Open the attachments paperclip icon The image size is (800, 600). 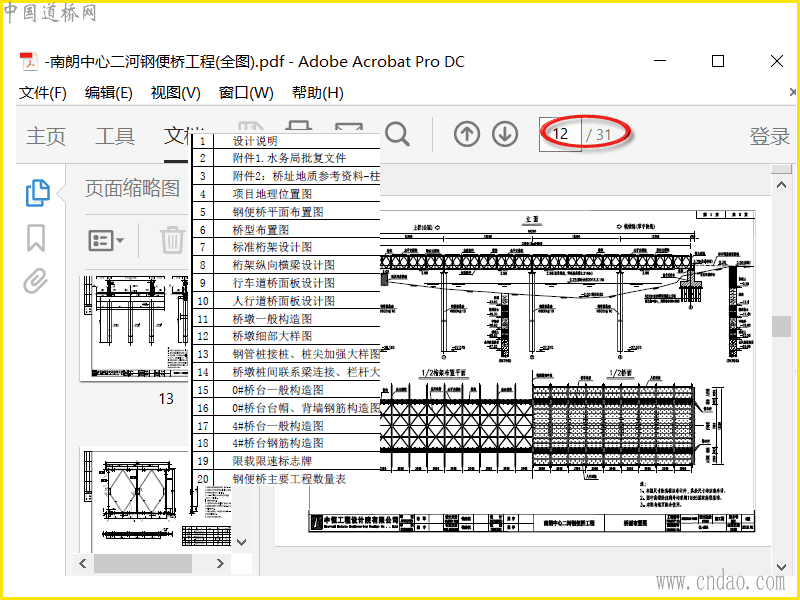[x=36, y=281]
